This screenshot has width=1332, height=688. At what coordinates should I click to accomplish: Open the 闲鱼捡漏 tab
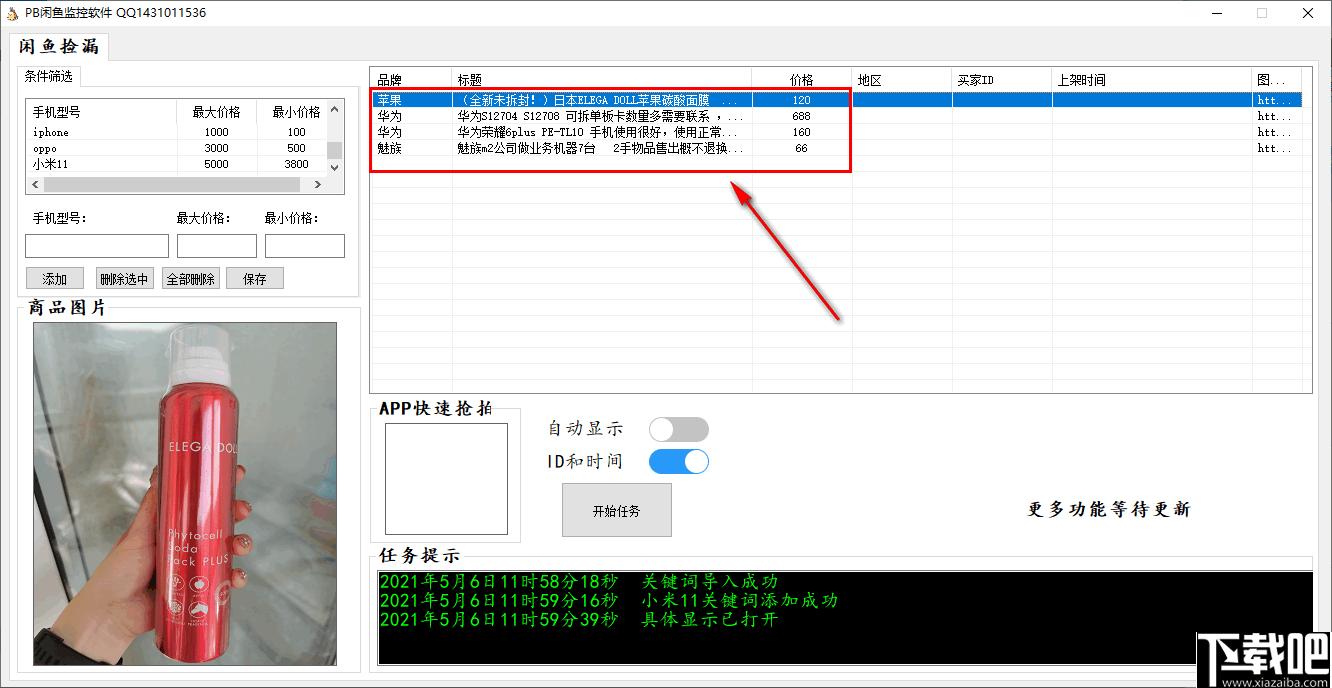click(x=59, y=46)
